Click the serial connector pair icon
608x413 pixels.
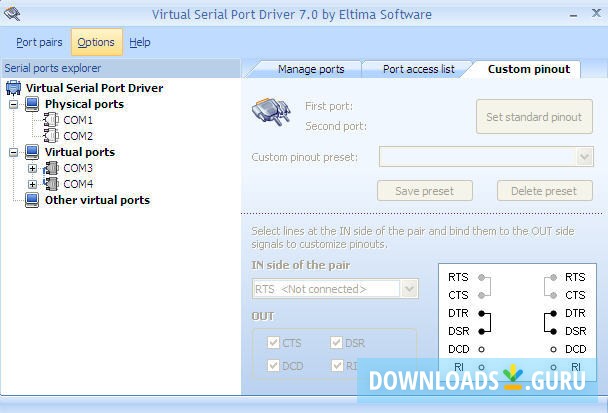coord(271,112)
